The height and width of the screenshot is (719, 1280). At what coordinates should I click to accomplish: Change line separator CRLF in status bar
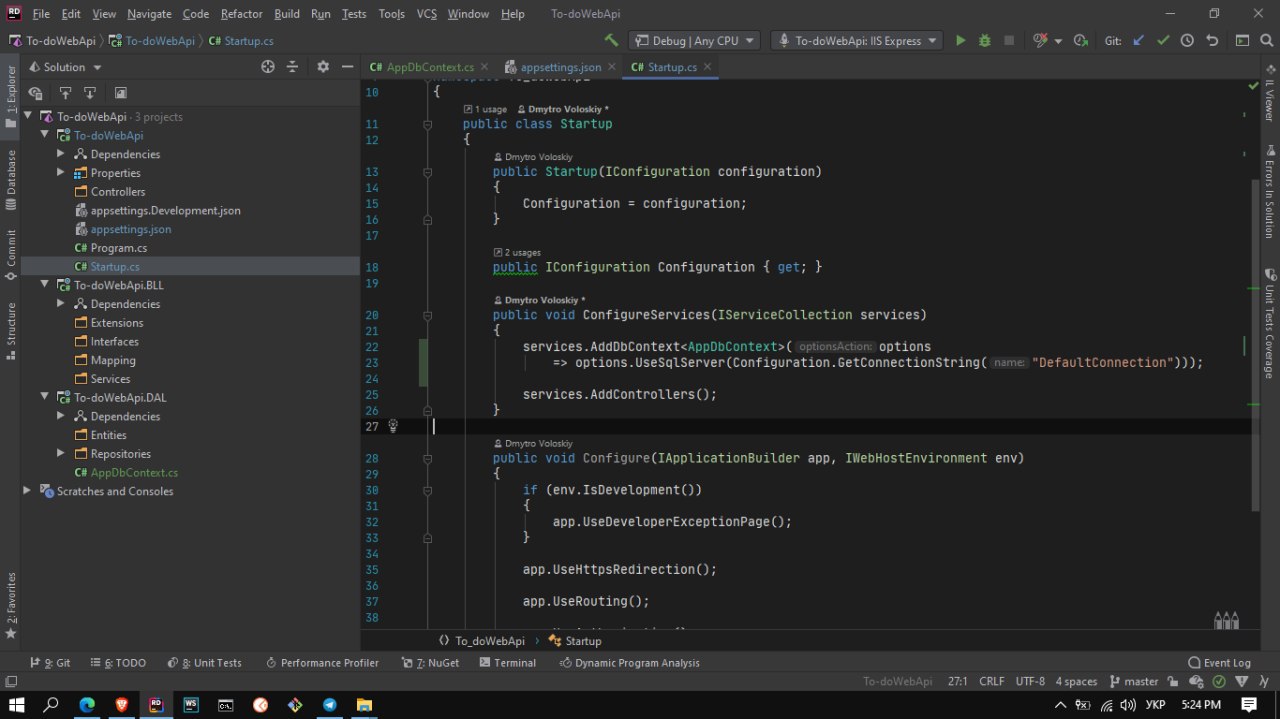click(991, 681)
